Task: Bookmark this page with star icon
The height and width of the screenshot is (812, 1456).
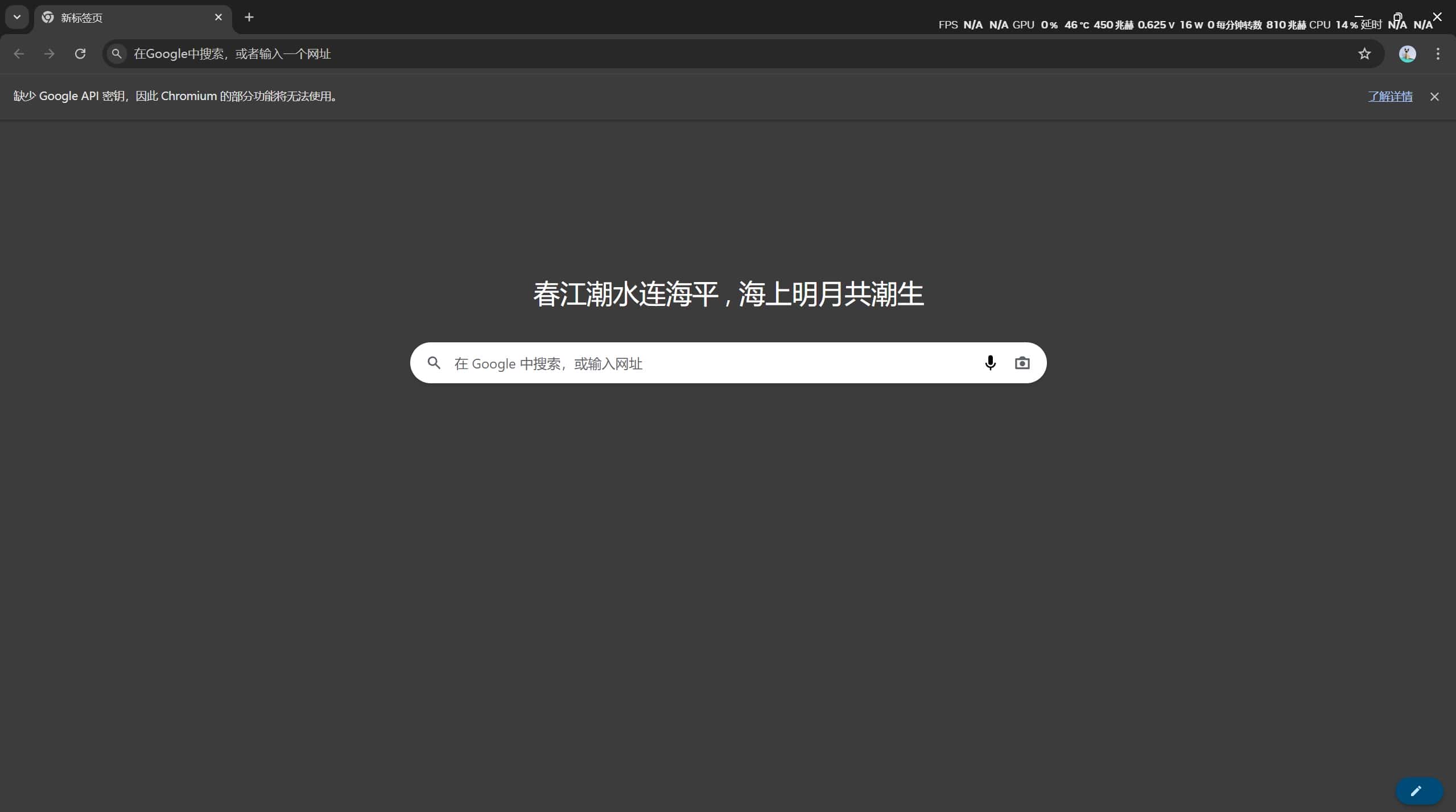Action: point(1364,53)
